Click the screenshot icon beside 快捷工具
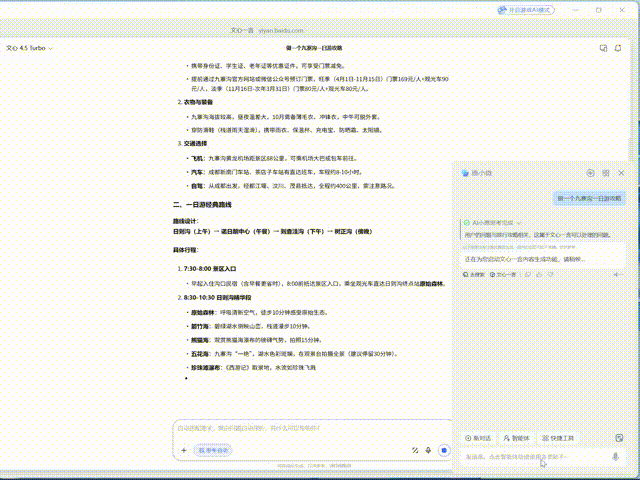 tap(620, 438)
